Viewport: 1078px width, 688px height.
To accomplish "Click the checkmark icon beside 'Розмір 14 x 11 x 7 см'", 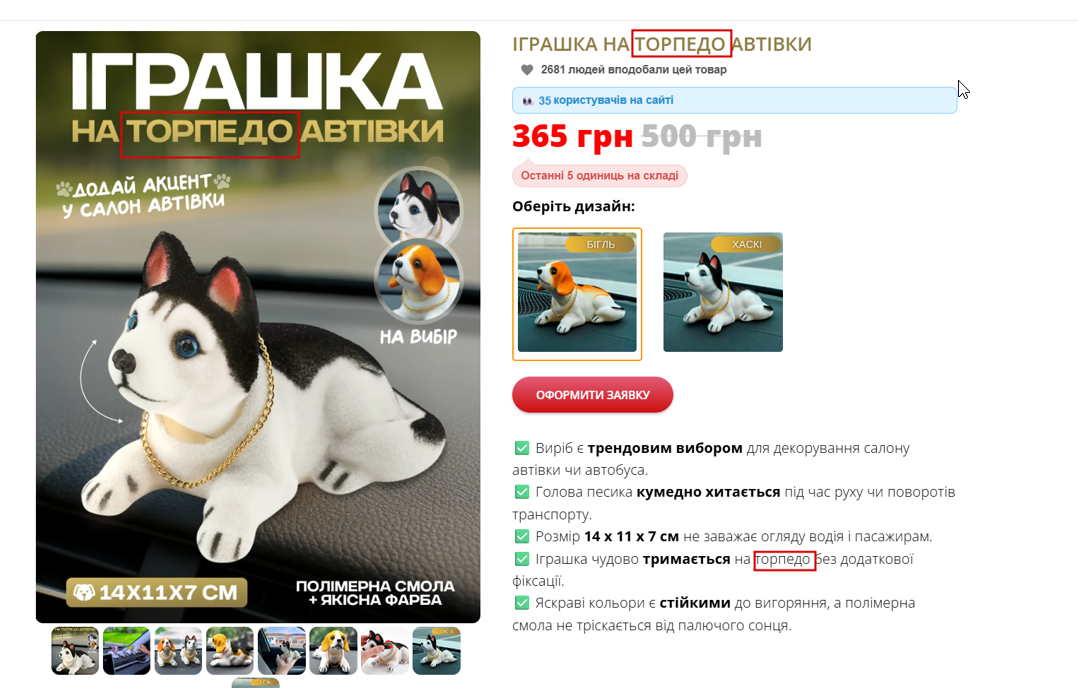I will pyautogui.click(x=522, y=536).
